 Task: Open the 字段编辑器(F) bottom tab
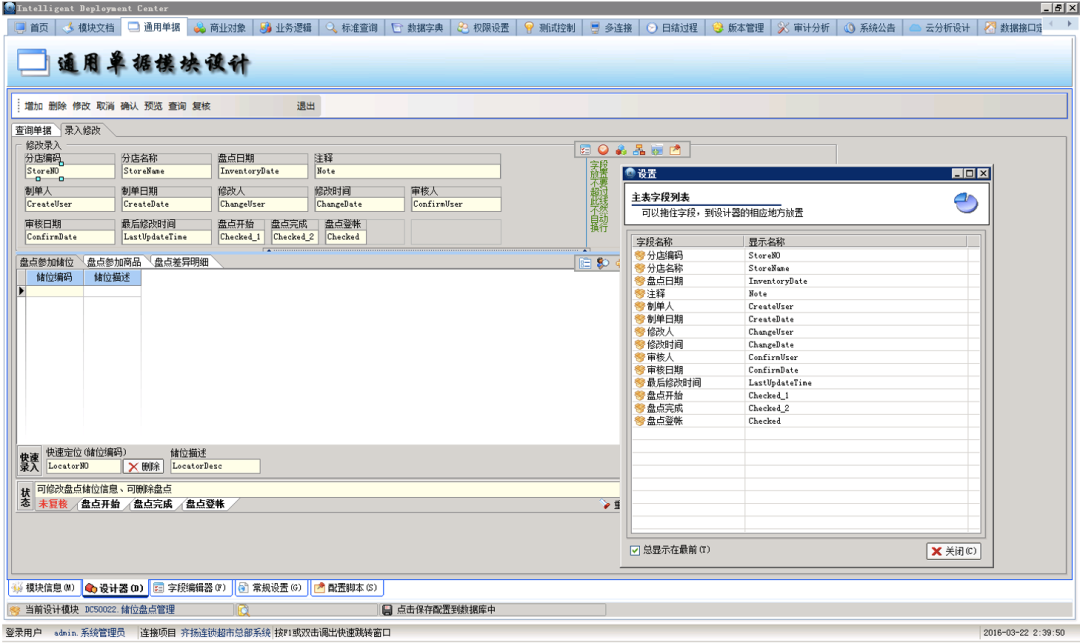(190, 588)
